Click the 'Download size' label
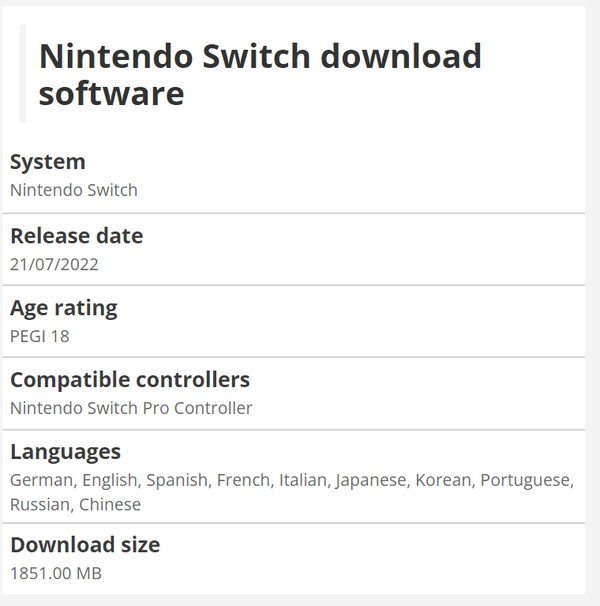 (85, 545)
